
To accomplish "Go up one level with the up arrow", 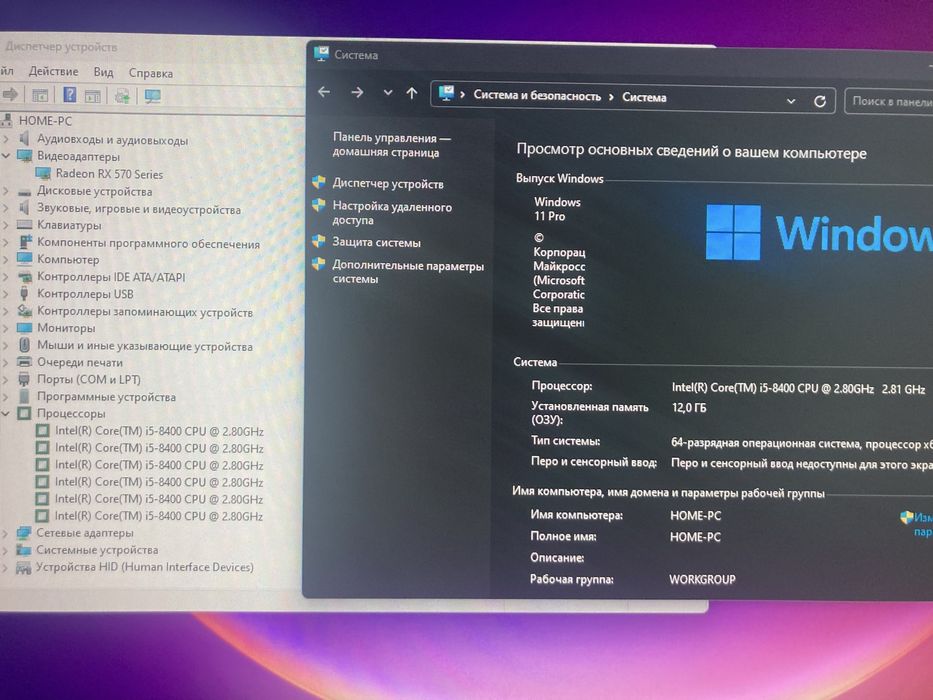I will [x=412, y=93].
